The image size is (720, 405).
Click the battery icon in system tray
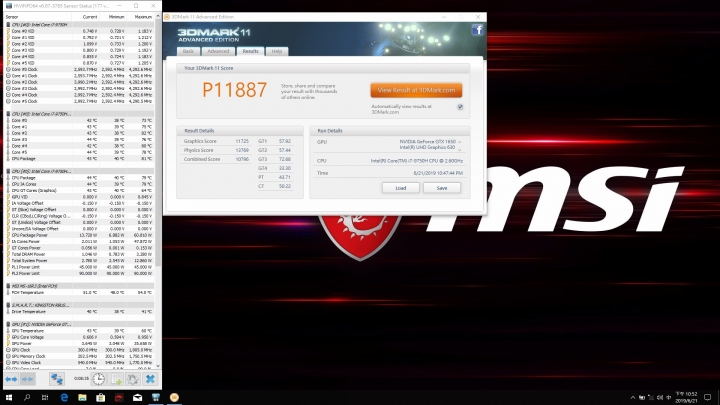(x=641, y=398)
